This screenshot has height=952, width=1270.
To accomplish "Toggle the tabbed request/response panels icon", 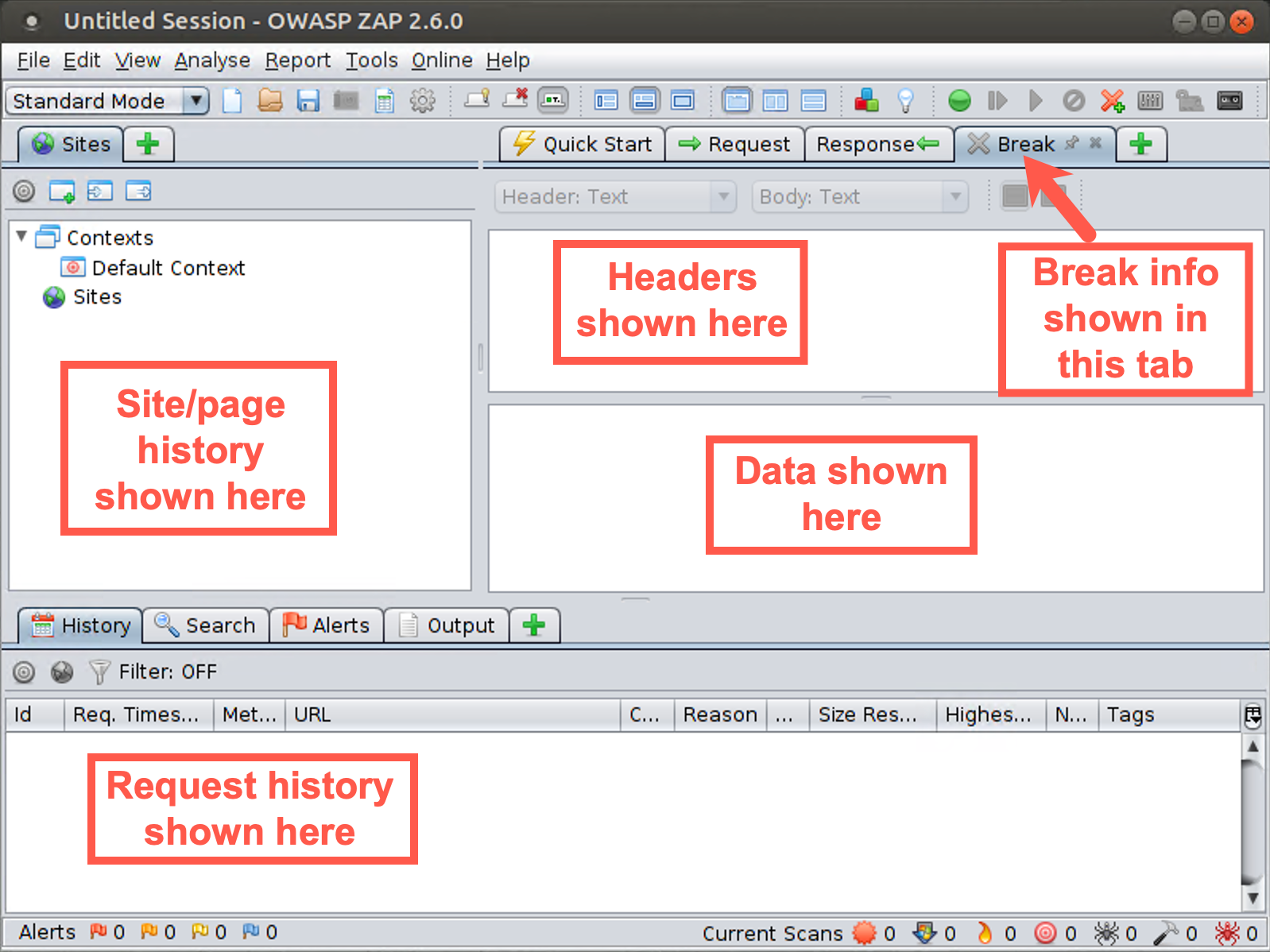I will pyautogui.click(x=737, y=101).
